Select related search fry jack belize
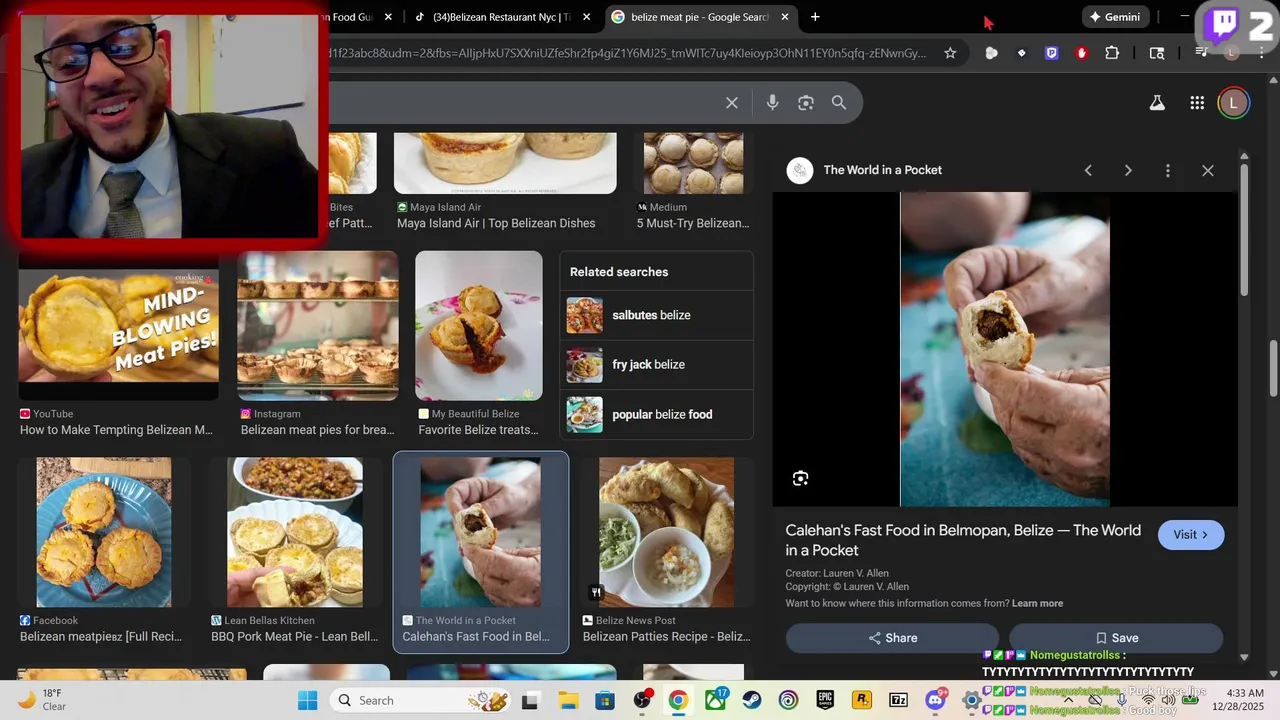 coord(656,365)
